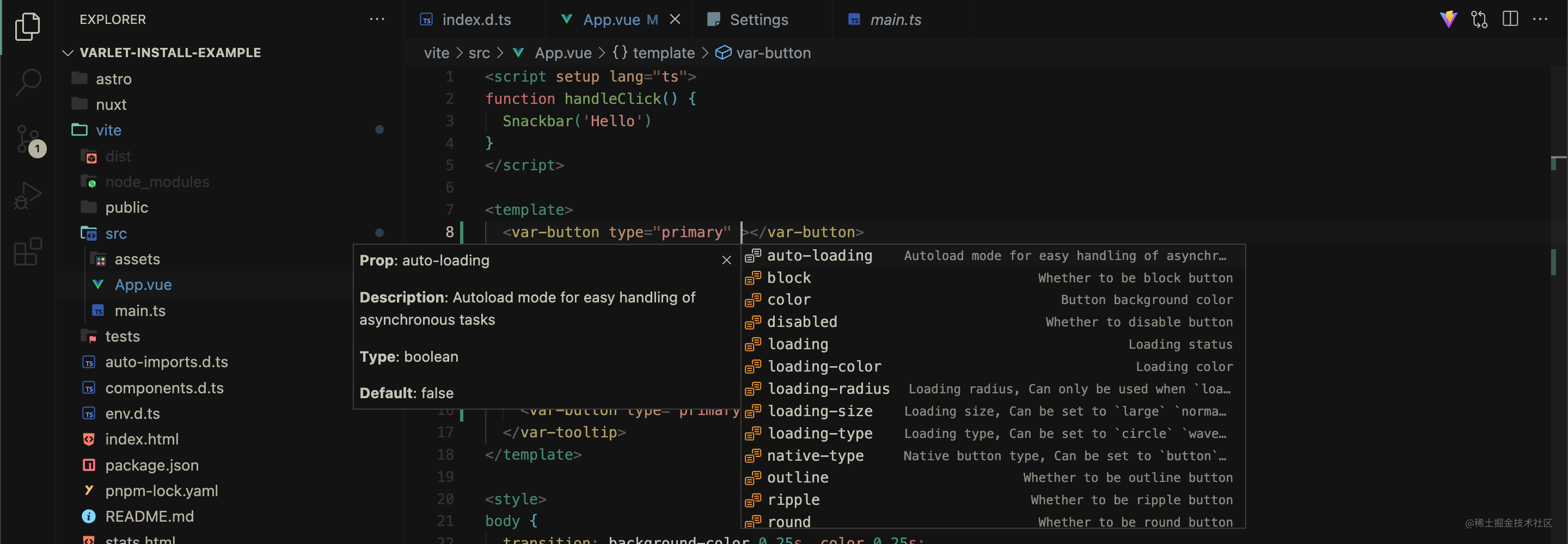Open the Explorer view in activity bar
The height and width of the screenshot is (544, 1568).
[x=27, y=26]
